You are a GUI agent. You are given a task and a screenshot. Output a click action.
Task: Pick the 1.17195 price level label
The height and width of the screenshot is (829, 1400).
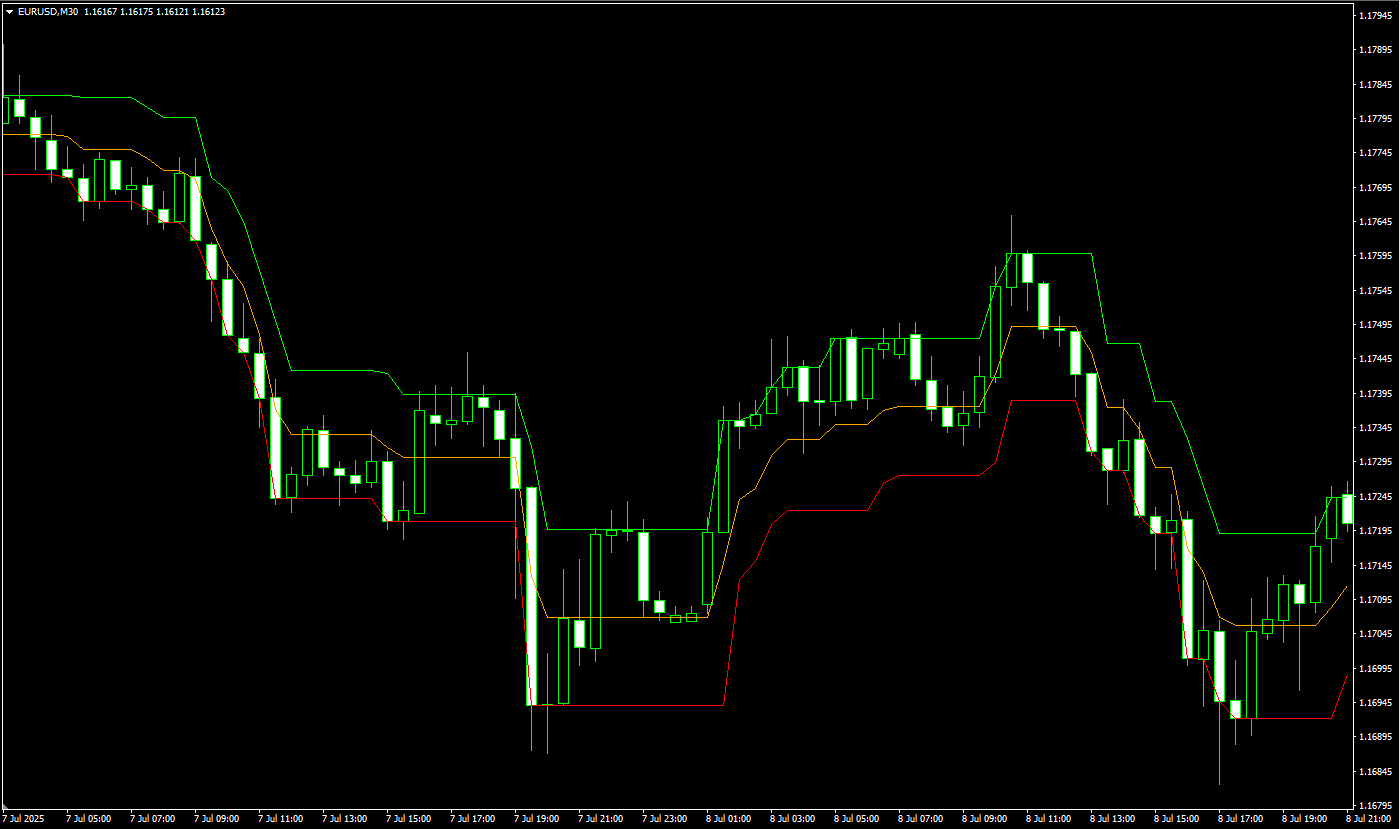tap(1376, 531)
